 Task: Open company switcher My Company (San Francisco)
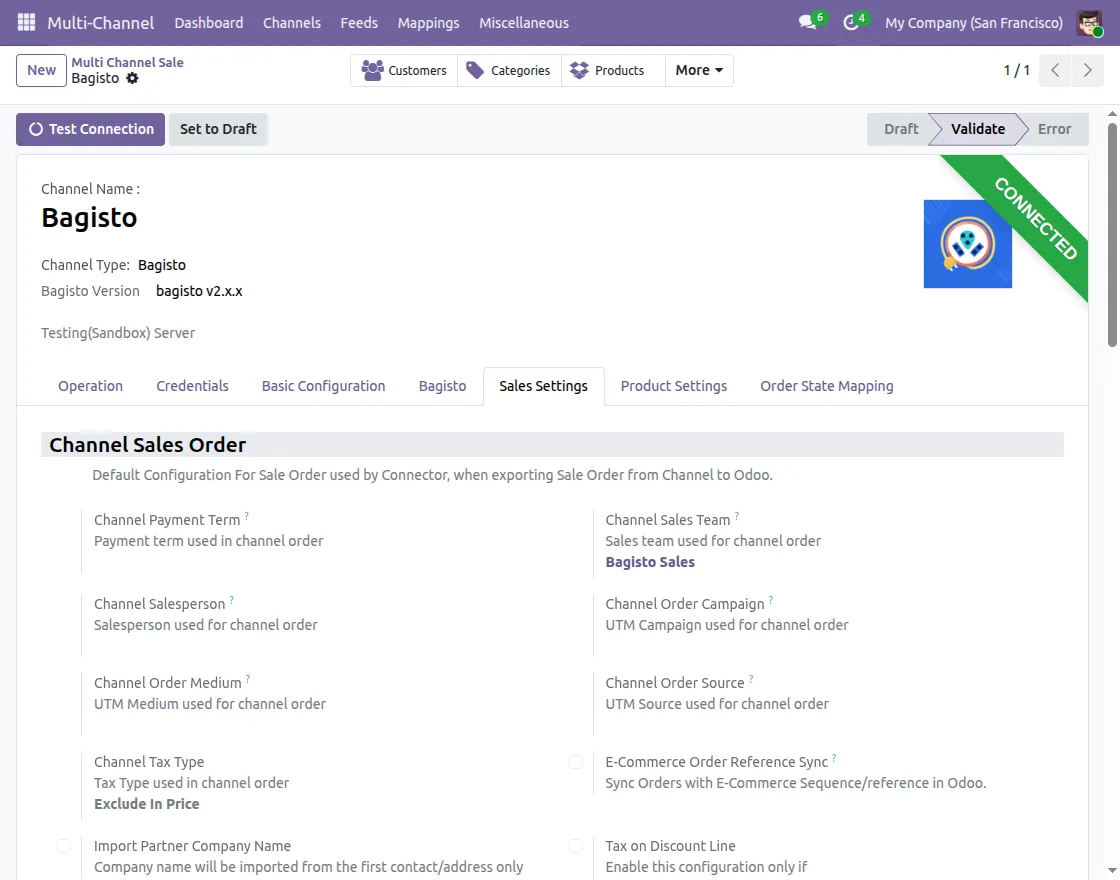click(974, 23)
